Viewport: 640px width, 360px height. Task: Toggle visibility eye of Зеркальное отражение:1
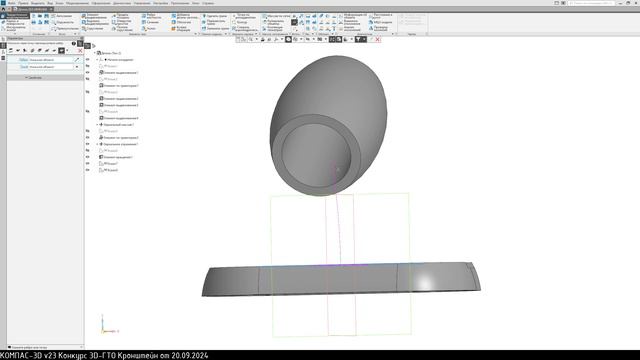click(x=88, y=144)
